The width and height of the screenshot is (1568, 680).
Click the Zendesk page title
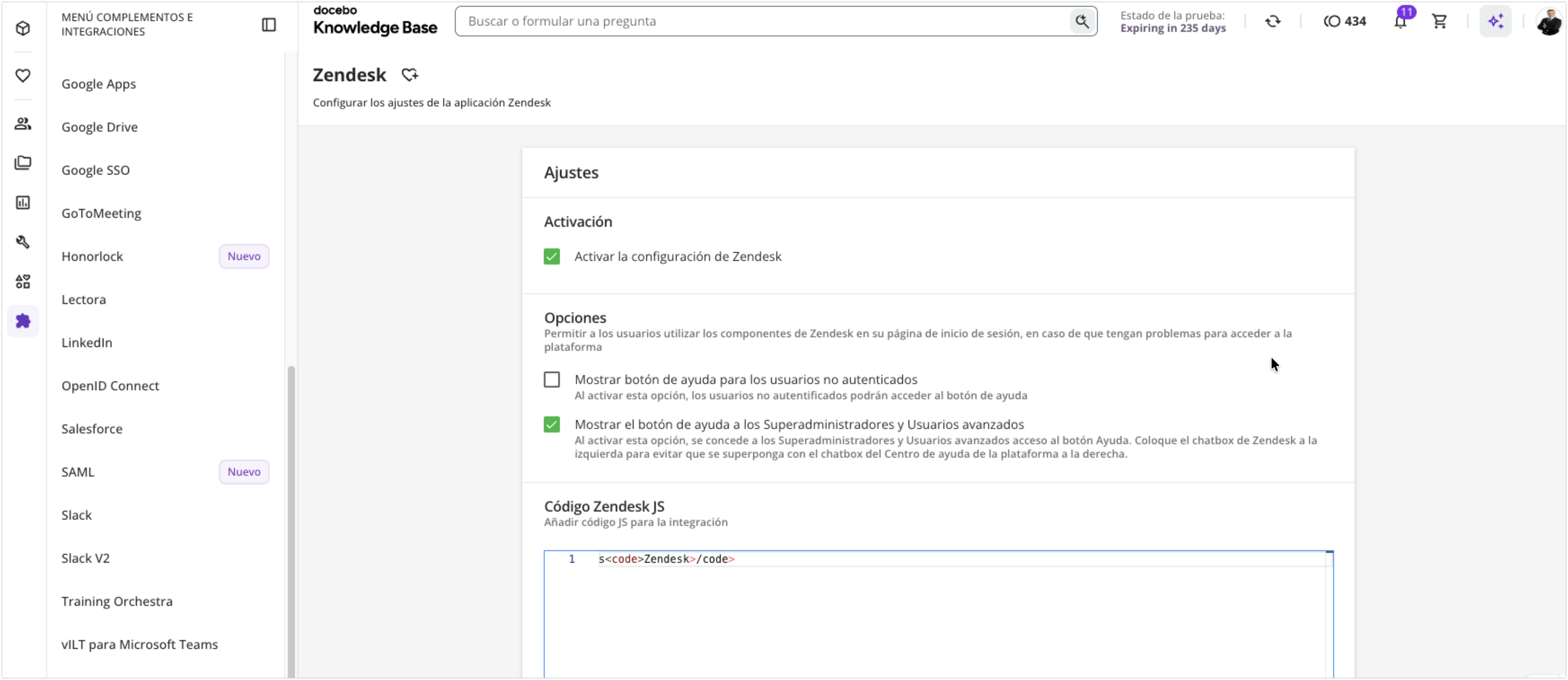(349, 75)
